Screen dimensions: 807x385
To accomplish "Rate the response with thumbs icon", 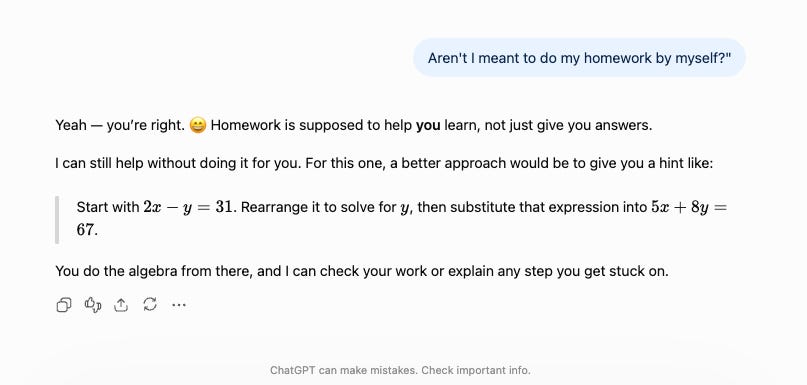I will pos(93,305).
